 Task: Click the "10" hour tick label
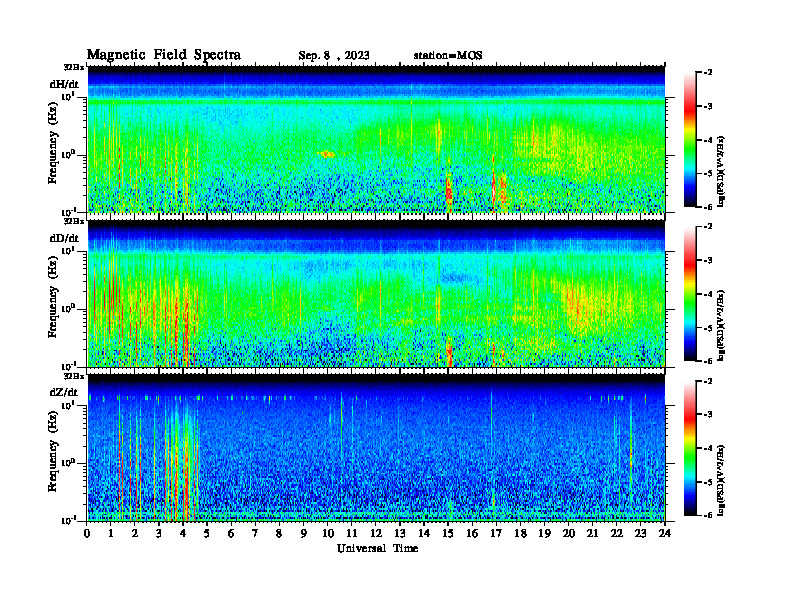coord(327,533)
